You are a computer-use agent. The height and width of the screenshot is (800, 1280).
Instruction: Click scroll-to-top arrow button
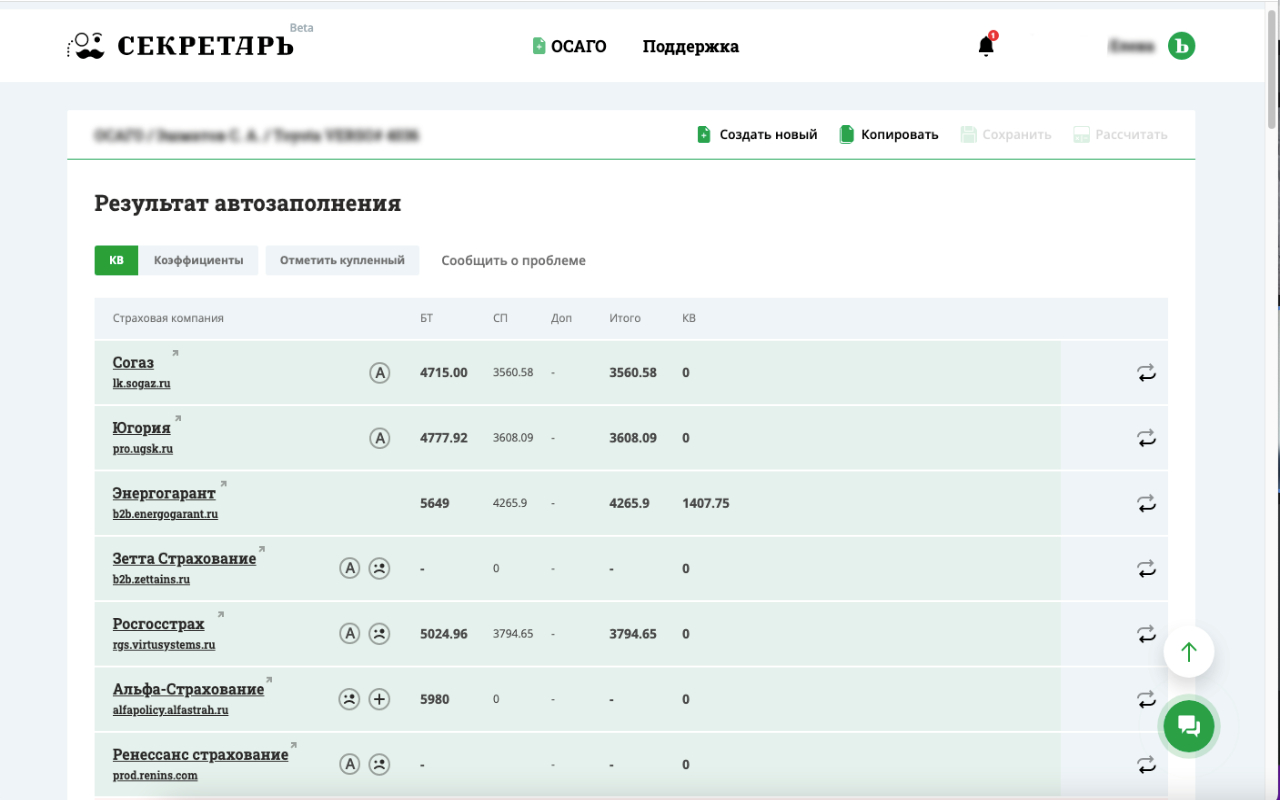(x=1189, y=652)
